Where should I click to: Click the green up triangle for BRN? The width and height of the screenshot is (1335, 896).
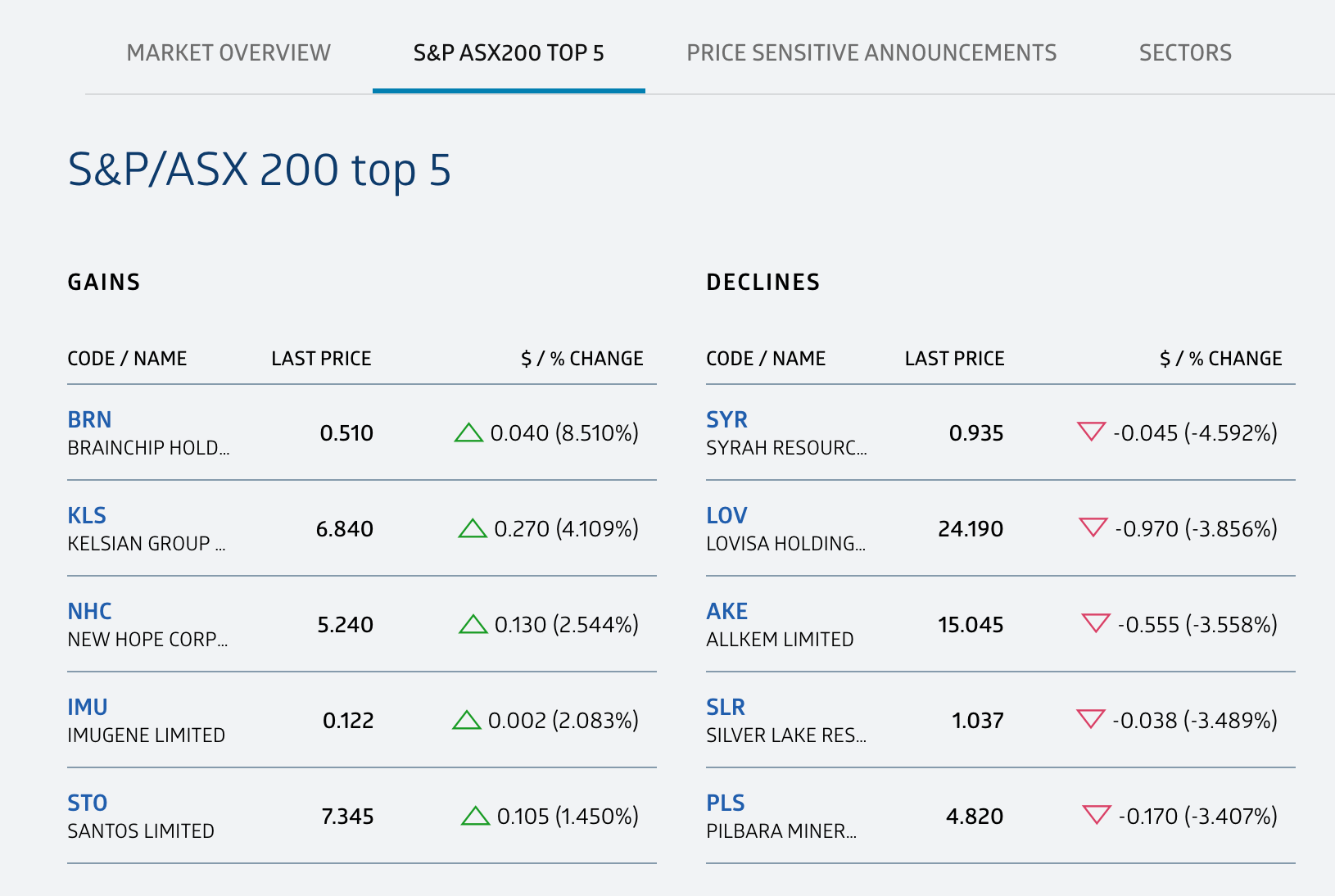pos(468,432)
